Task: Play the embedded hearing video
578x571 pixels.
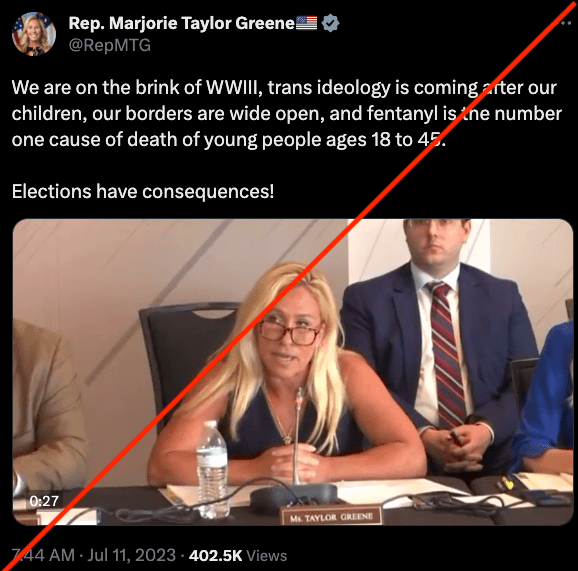Action: click(x=293, y=372)
